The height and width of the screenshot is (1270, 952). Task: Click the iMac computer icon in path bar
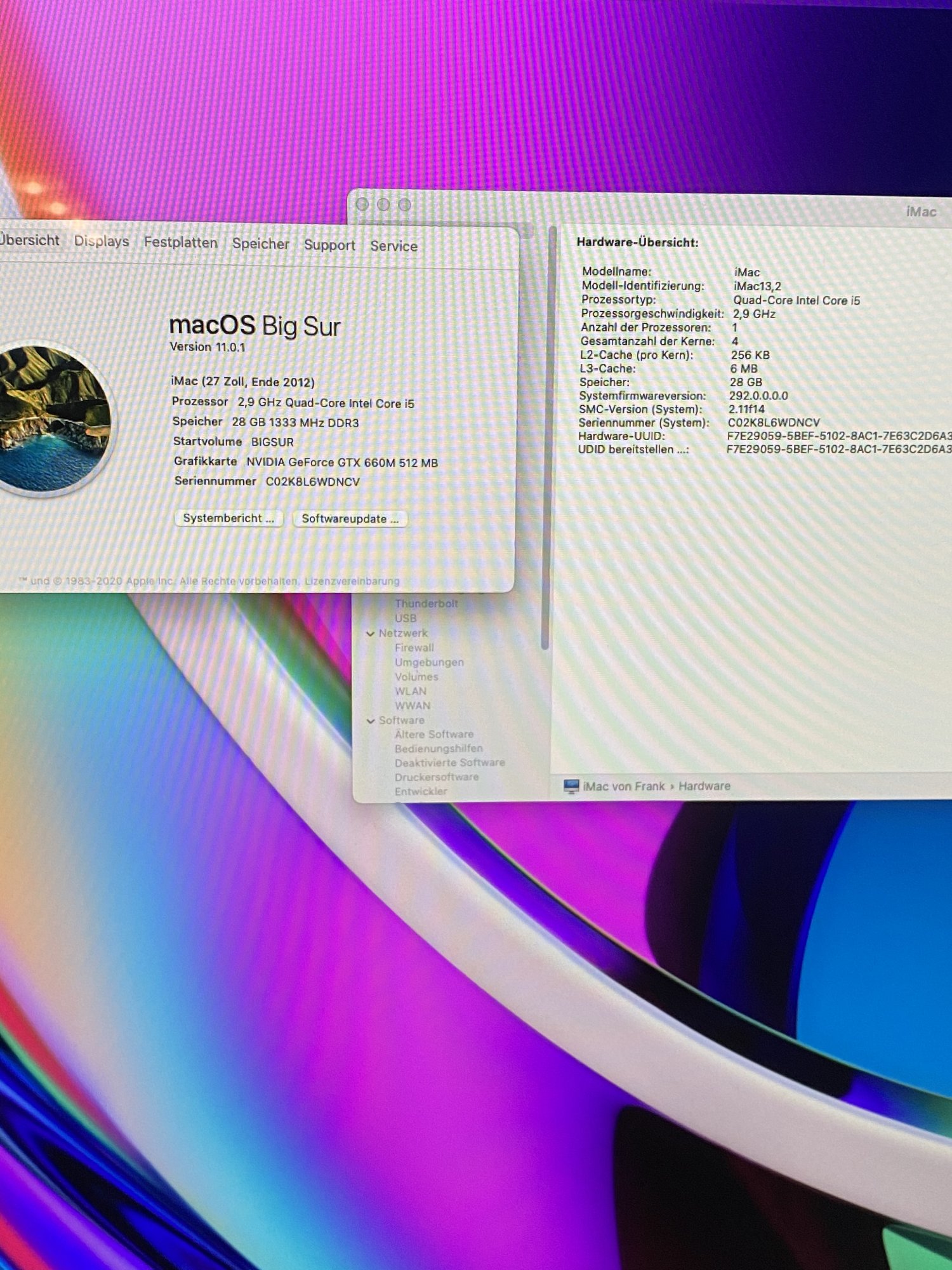571,787
